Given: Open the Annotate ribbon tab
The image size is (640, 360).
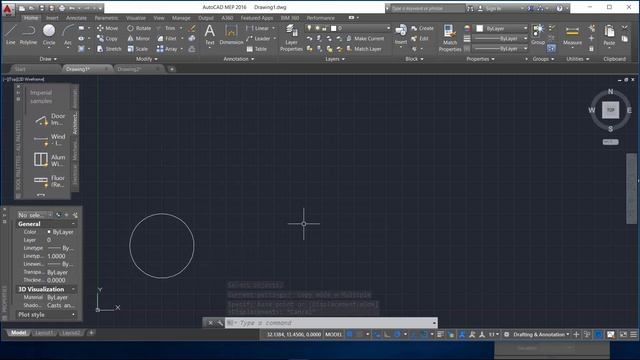Looking at the screenshot, I should point(76,18).
